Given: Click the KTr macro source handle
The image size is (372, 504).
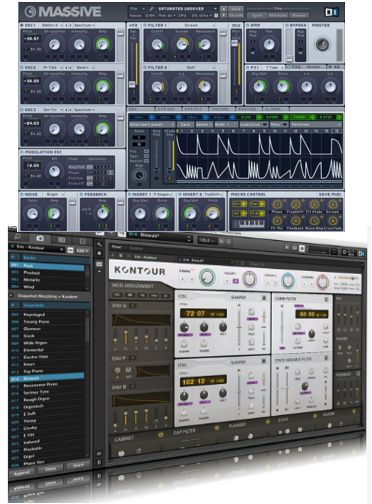Looking at the screenshot, I should (x=240, y=204).
